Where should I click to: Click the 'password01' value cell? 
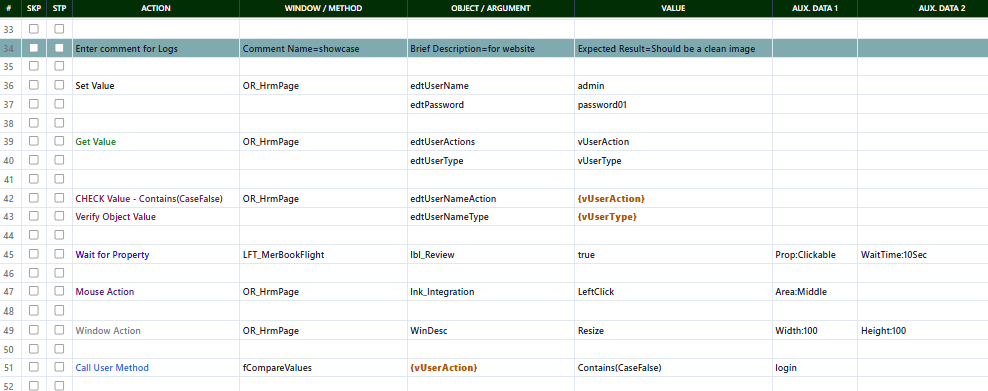pos(674,105)
